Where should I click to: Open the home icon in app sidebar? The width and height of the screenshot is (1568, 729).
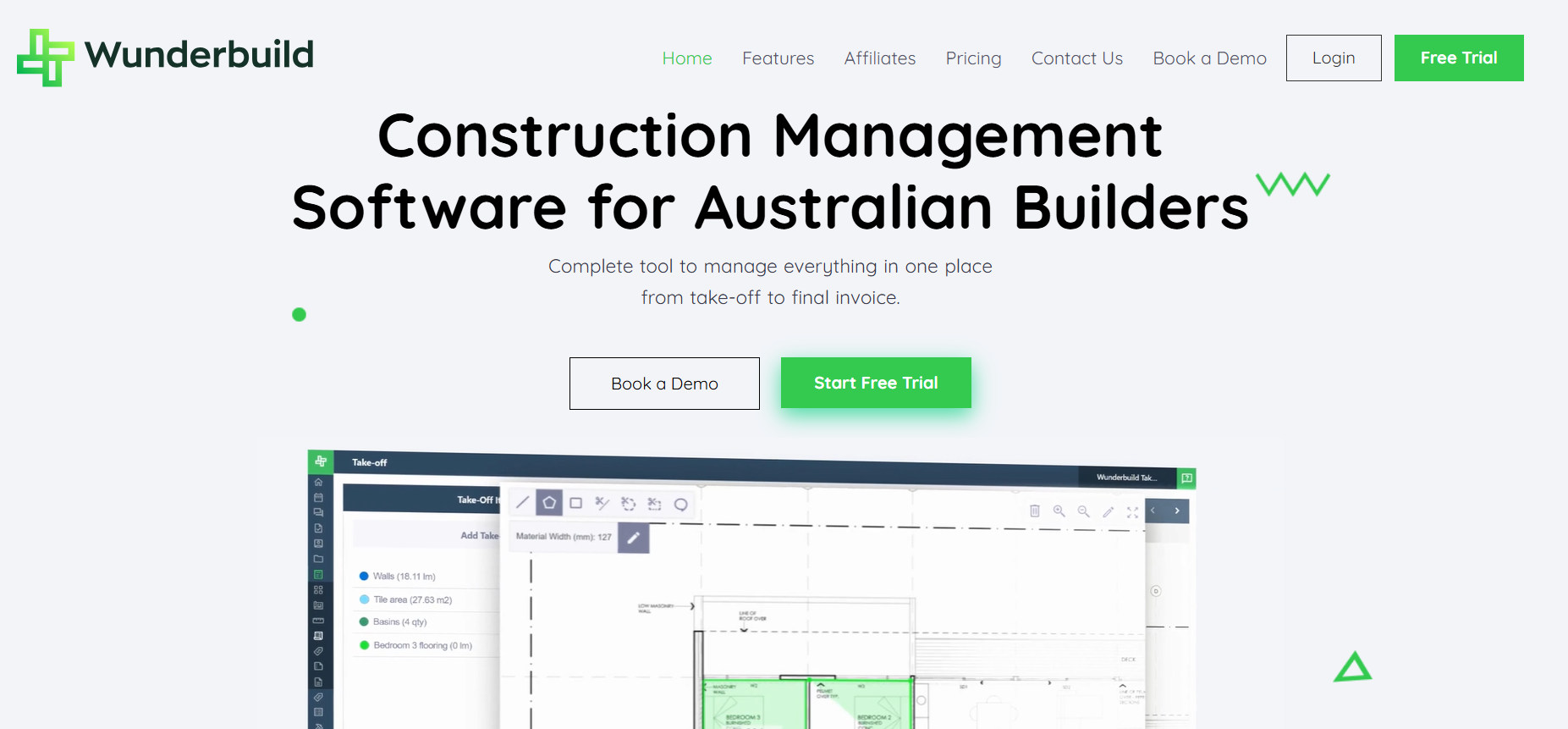[x=319, y=482]
